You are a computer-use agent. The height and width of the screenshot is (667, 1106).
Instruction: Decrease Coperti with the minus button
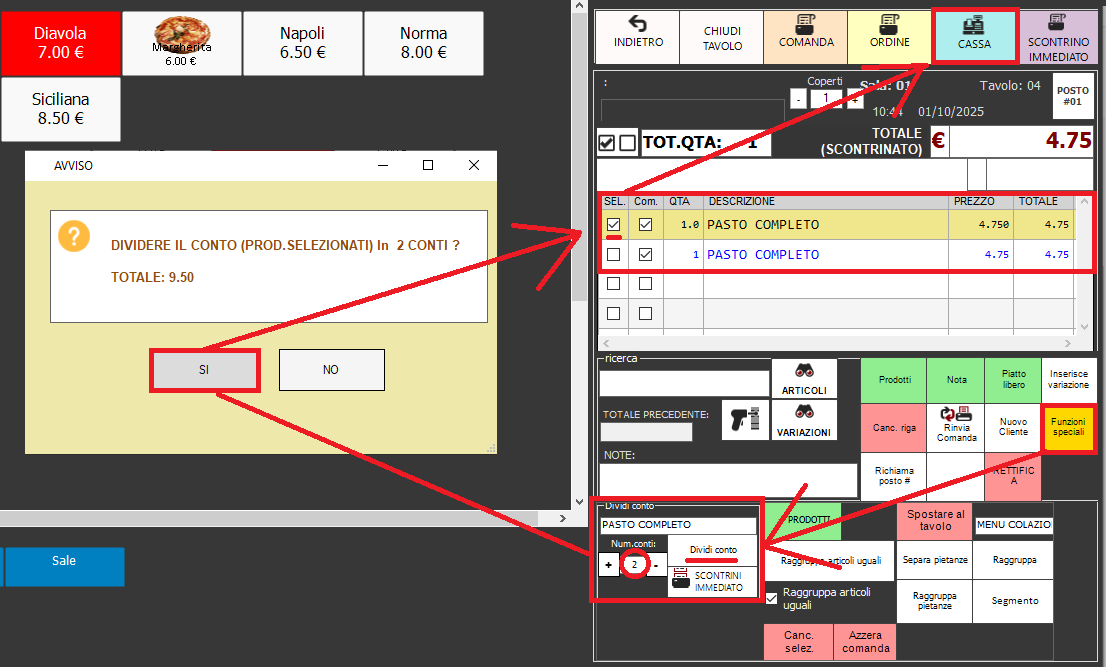[x=797, y=99]
